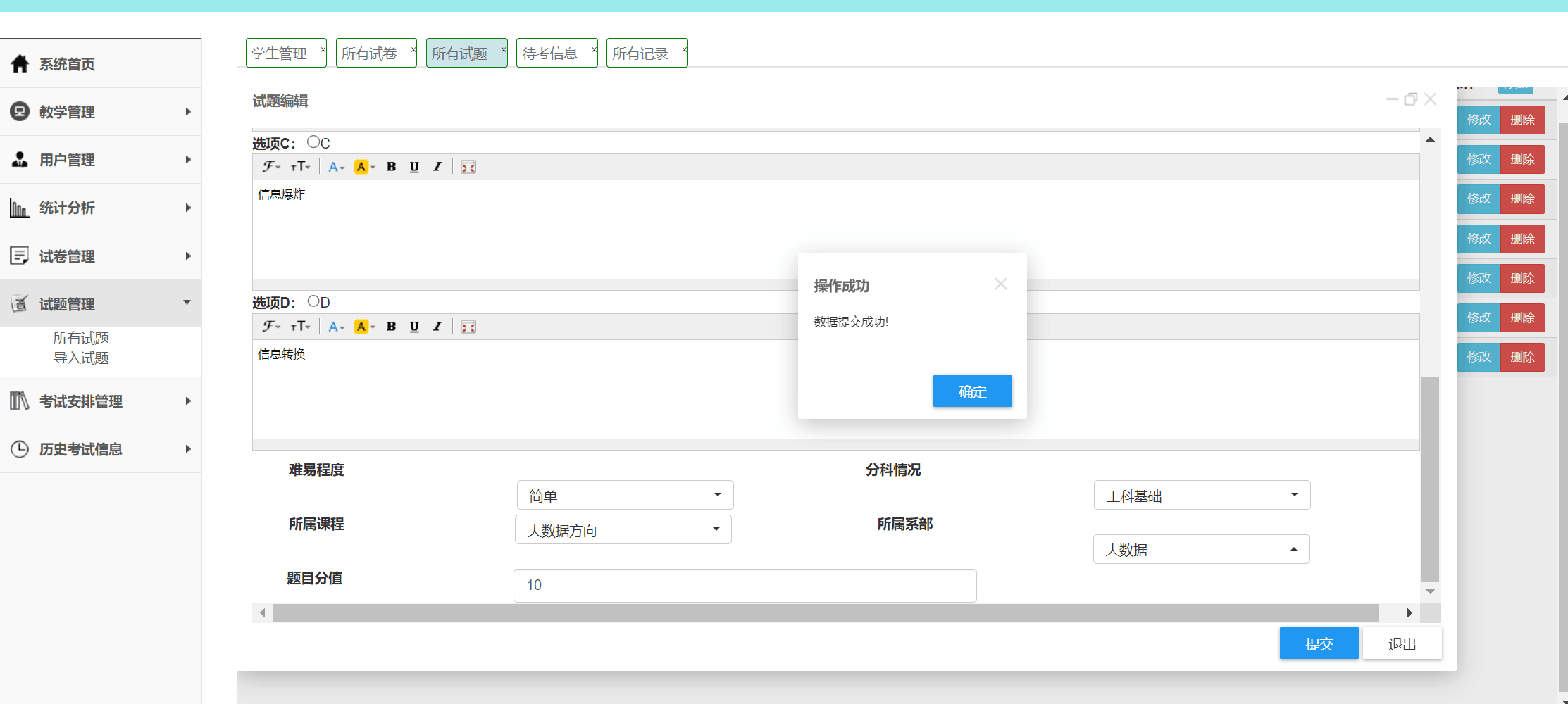The height and width of the screenshot is (704, 1568).
Task: Open font family menu in 选项D editor
Action: [271, 327]
